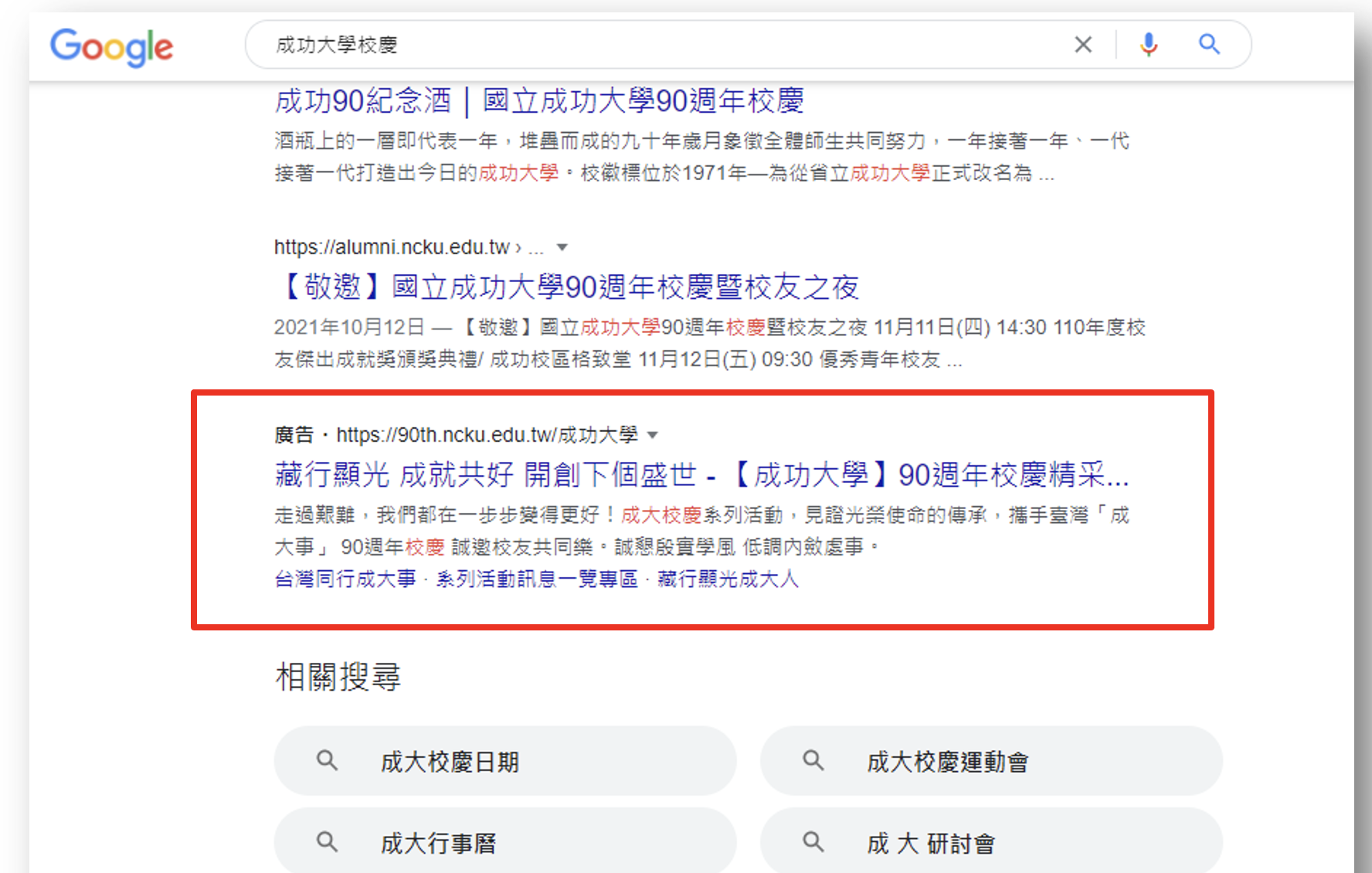
Task: Clear the search box with X icon
Action: (x=1083, y=45)
